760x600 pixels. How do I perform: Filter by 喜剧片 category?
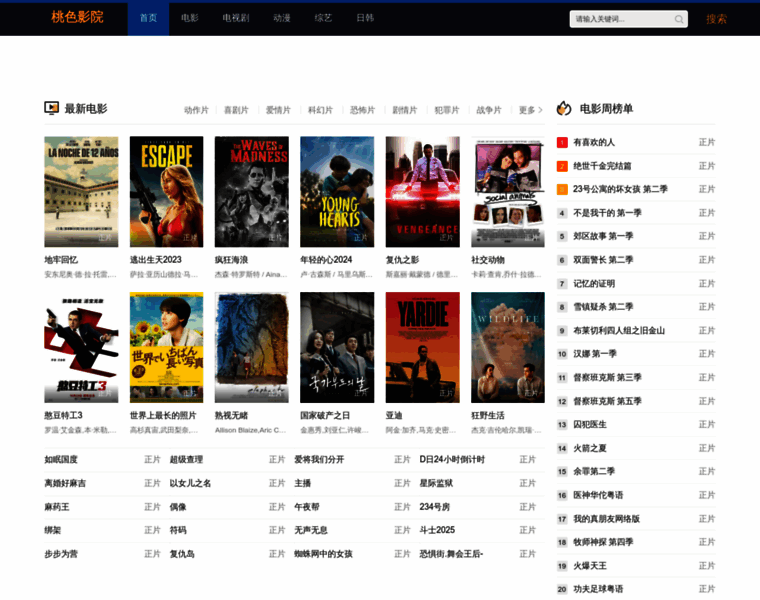point(236,110)
